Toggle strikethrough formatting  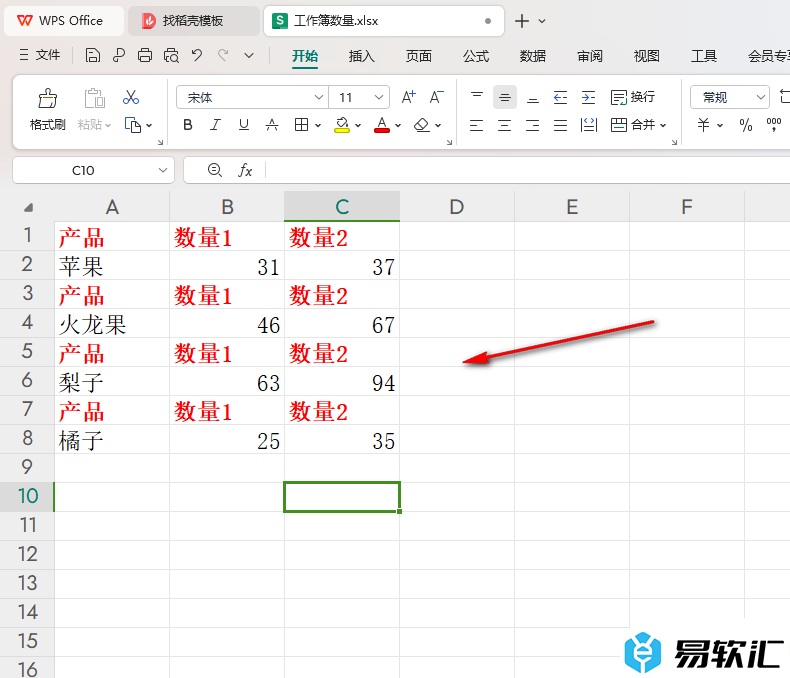272,125
